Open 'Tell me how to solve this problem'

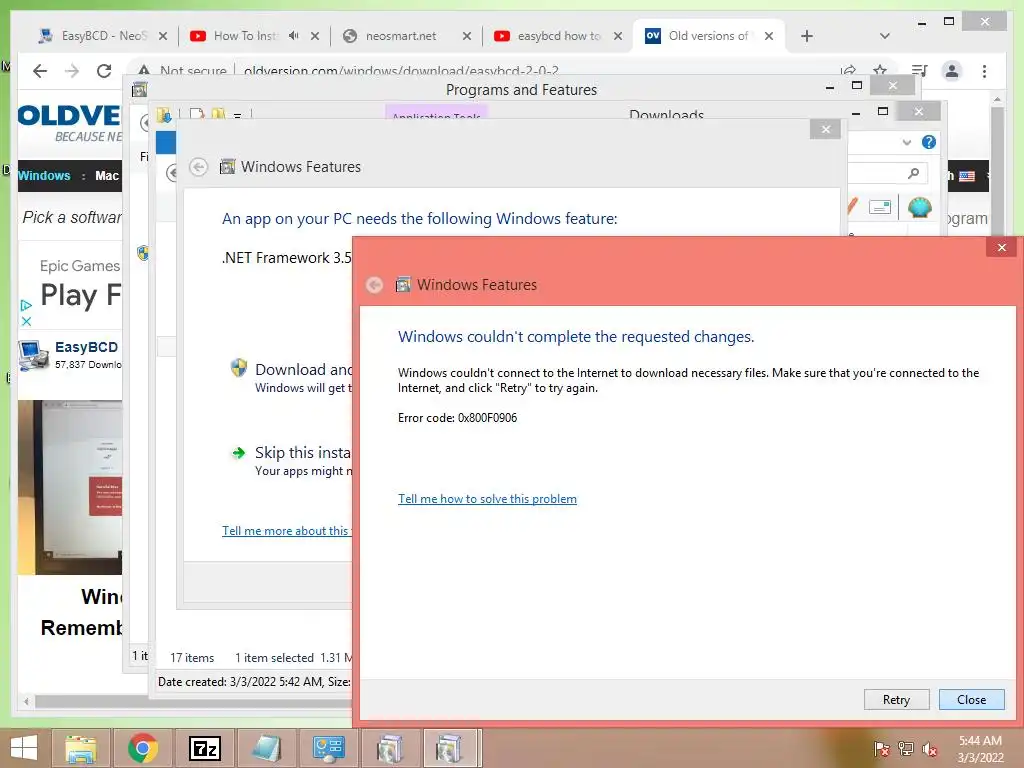[487, 499]
